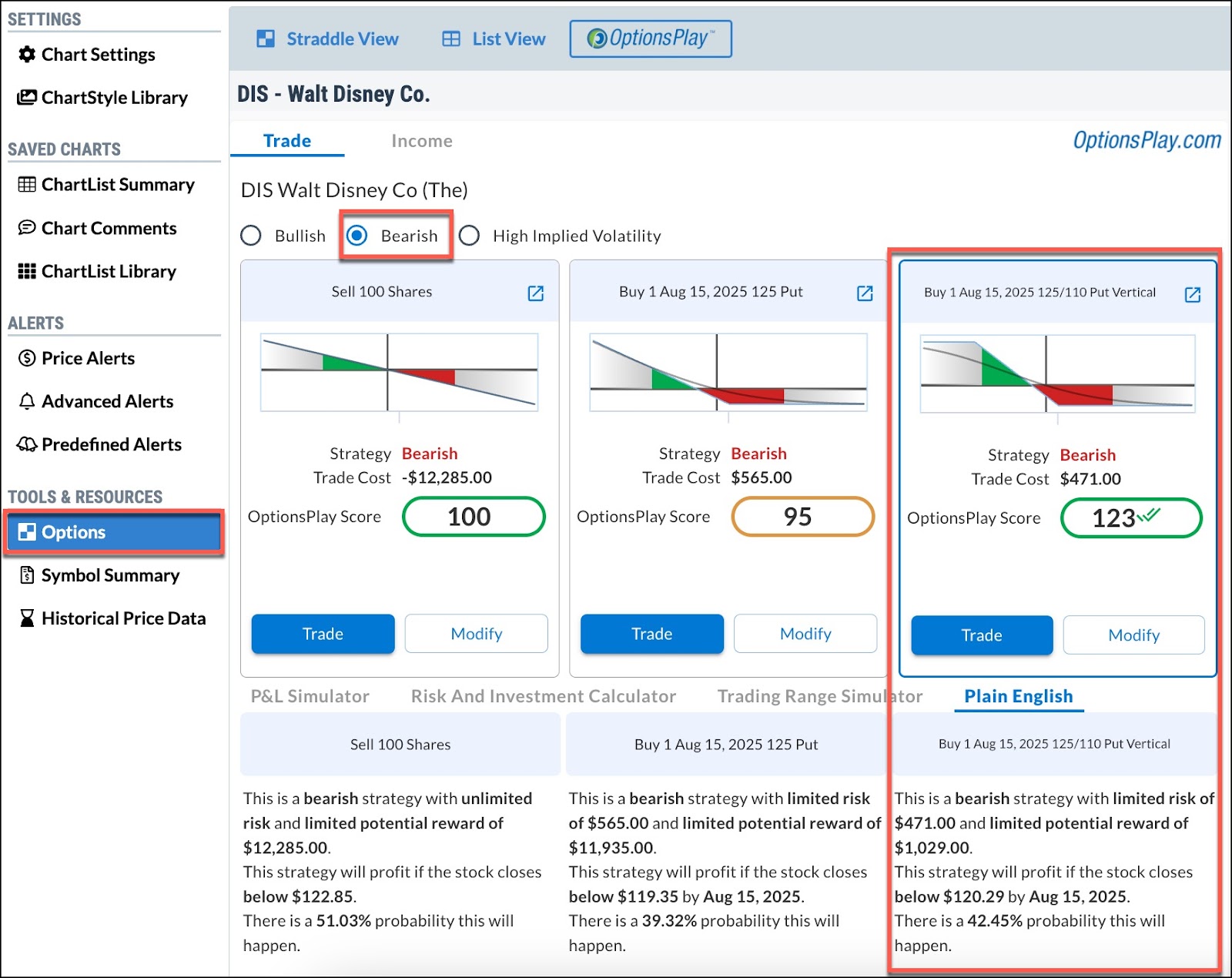Viewport: 1232px width, 978px height.
Task: Click the OptionsPlay logo icon
Action: tap(597, 39)
